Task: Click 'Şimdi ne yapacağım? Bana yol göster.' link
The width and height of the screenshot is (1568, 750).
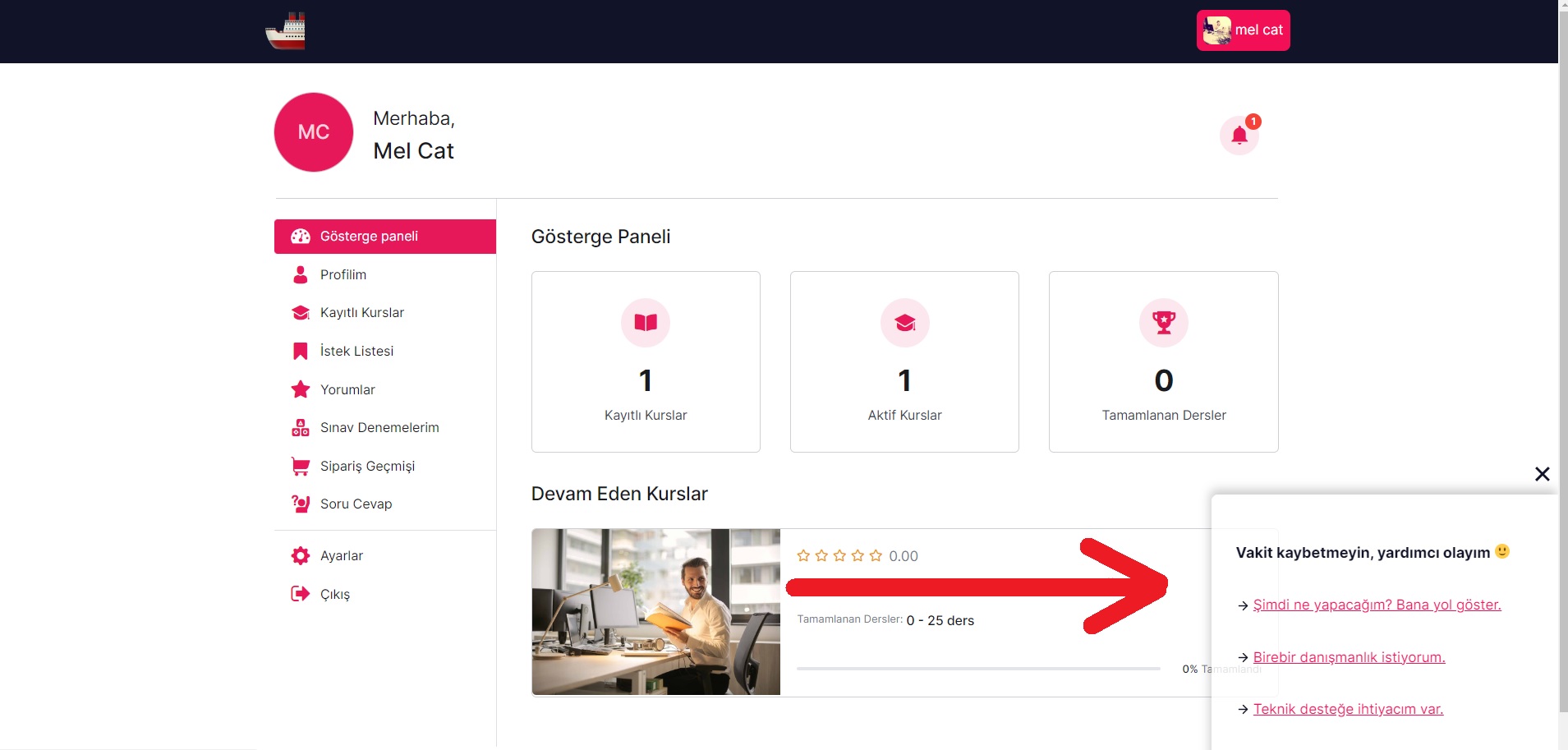Action: (x=1377, y=605)
